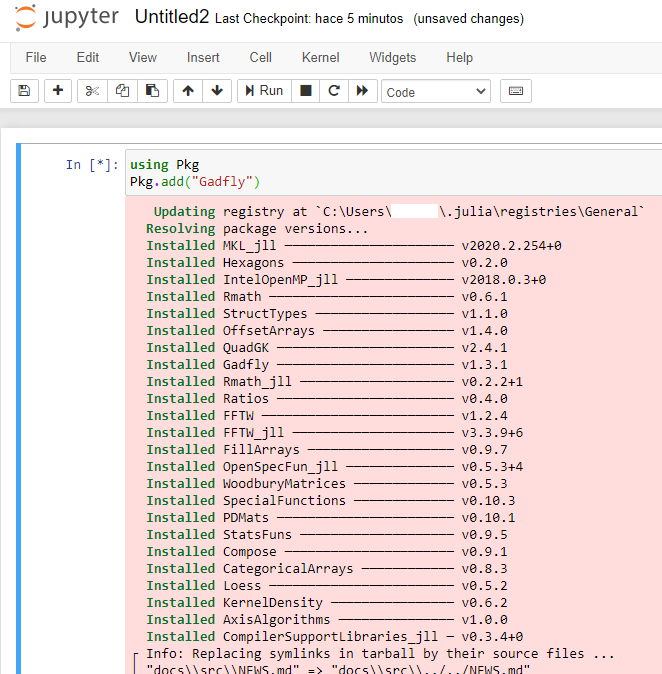Click the Jupyter logo to go home
The height and width of the screenshot is (674, 662).
pyautogui.click(x=67, y=18)
